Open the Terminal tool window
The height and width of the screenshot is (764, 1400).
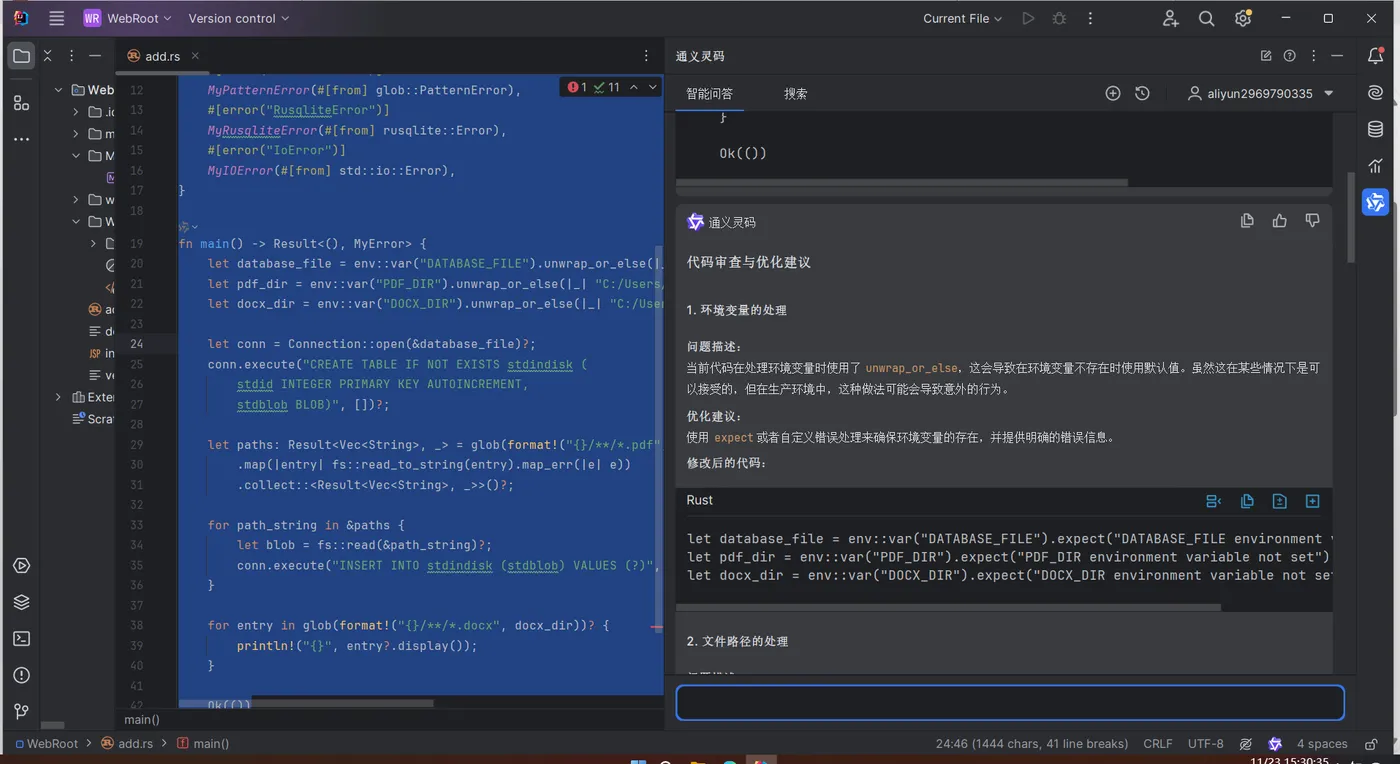click(21, 638)
